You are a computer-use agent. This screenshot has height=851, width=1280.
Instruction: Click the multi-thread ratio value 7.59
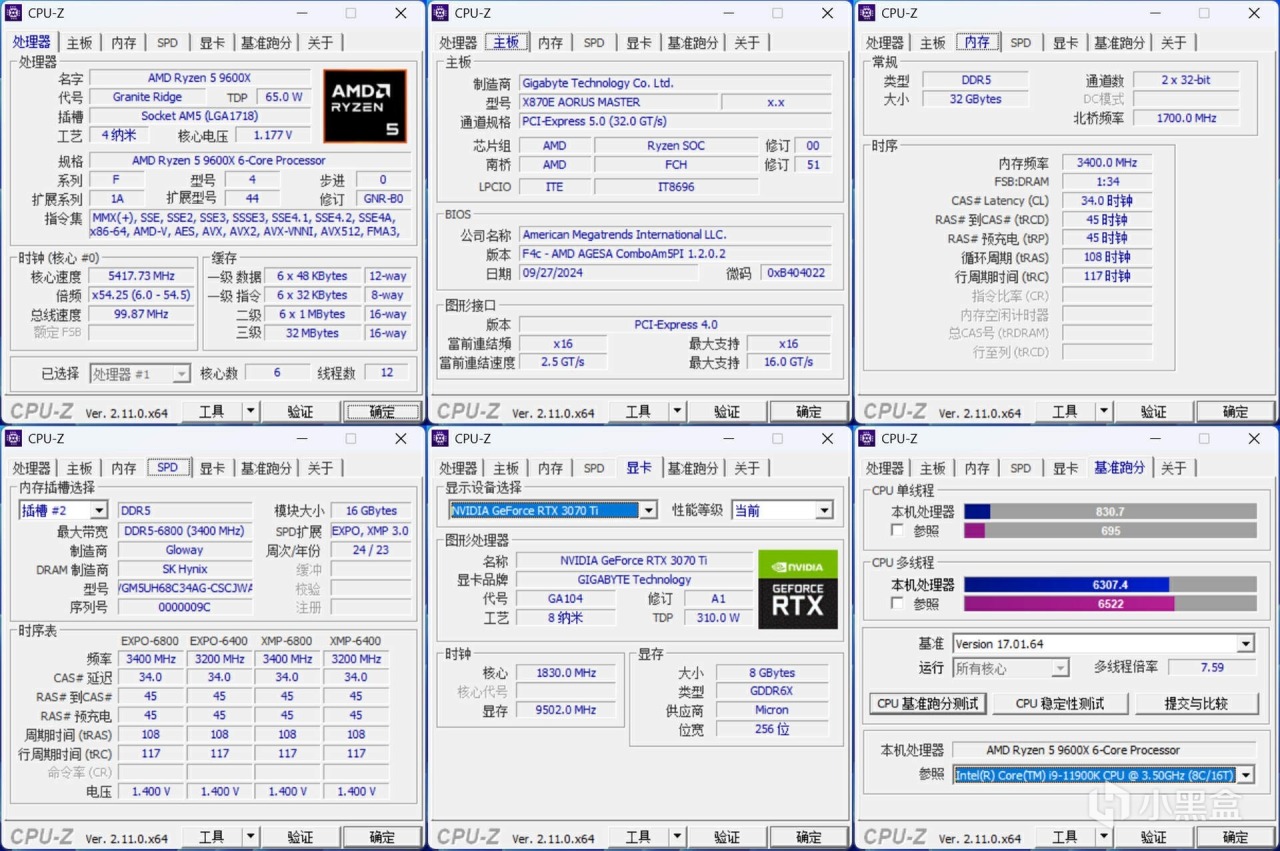pyautogui.click(x=1212, y=668)
